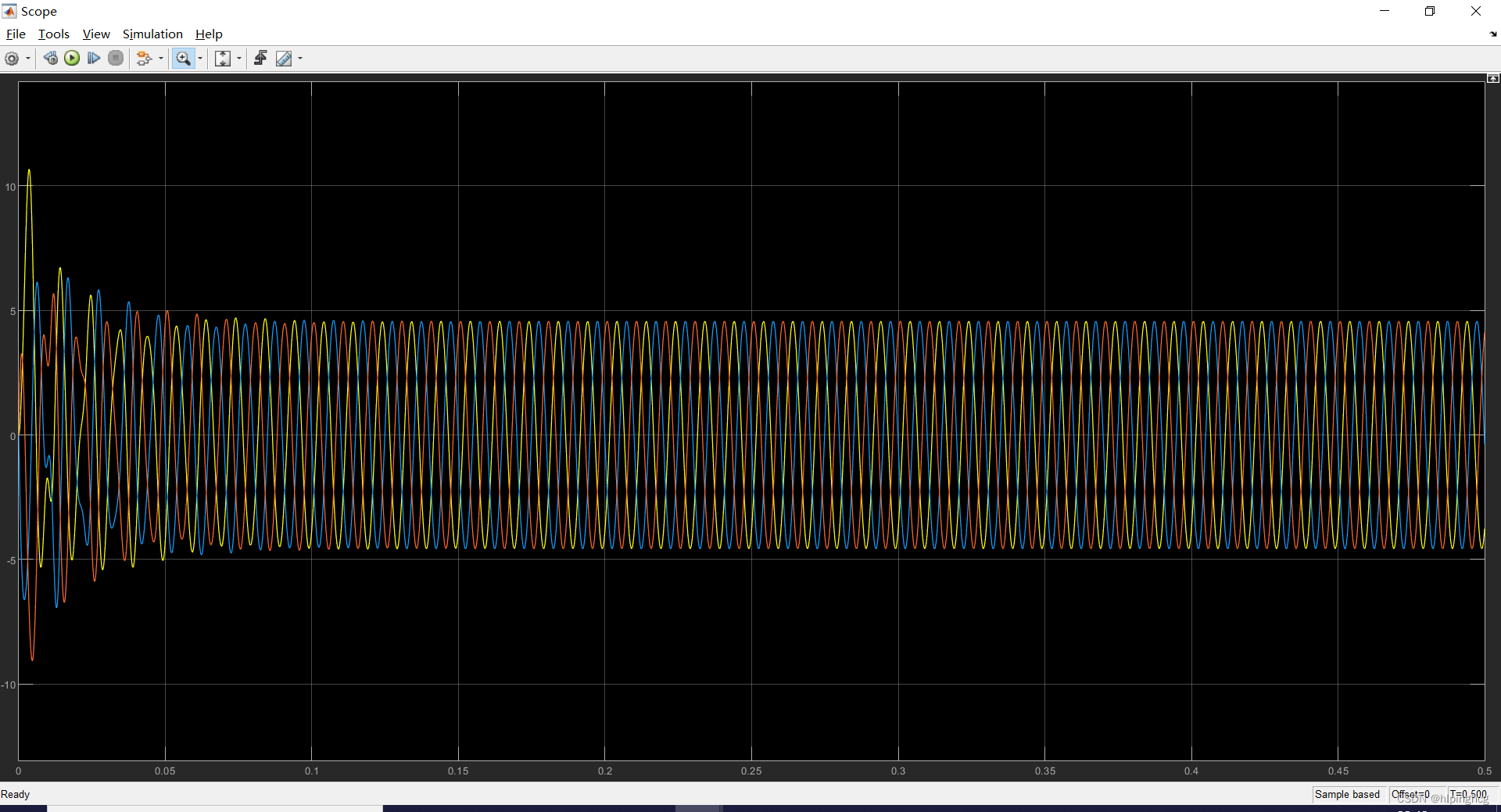The image size is (1501, 812).
Task: Expand the measurements dropdown arrow
Action: point(300,59)
